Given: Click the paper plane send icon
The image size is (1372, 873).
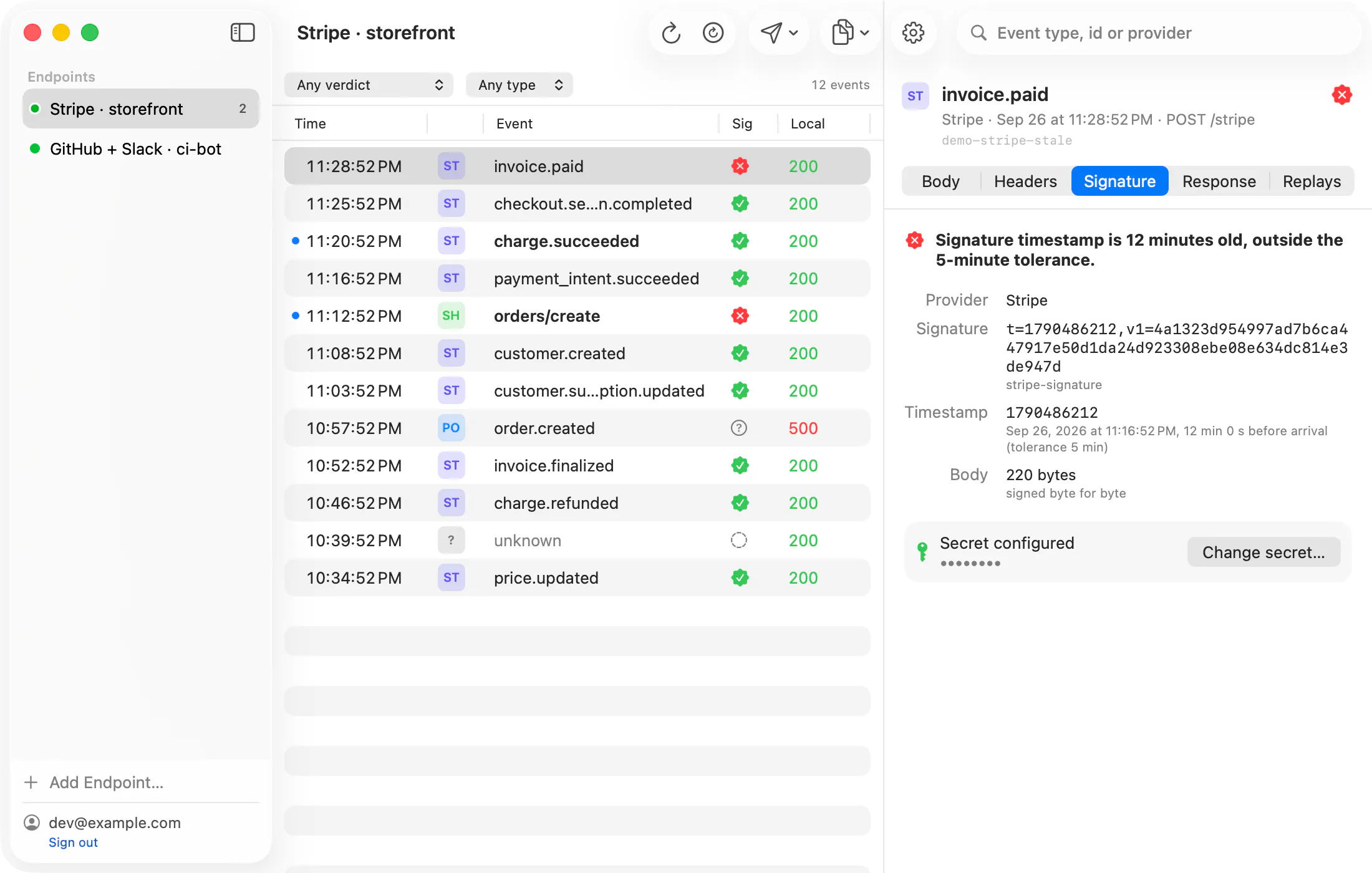Looking at the screenshot, I should [771, 32].
